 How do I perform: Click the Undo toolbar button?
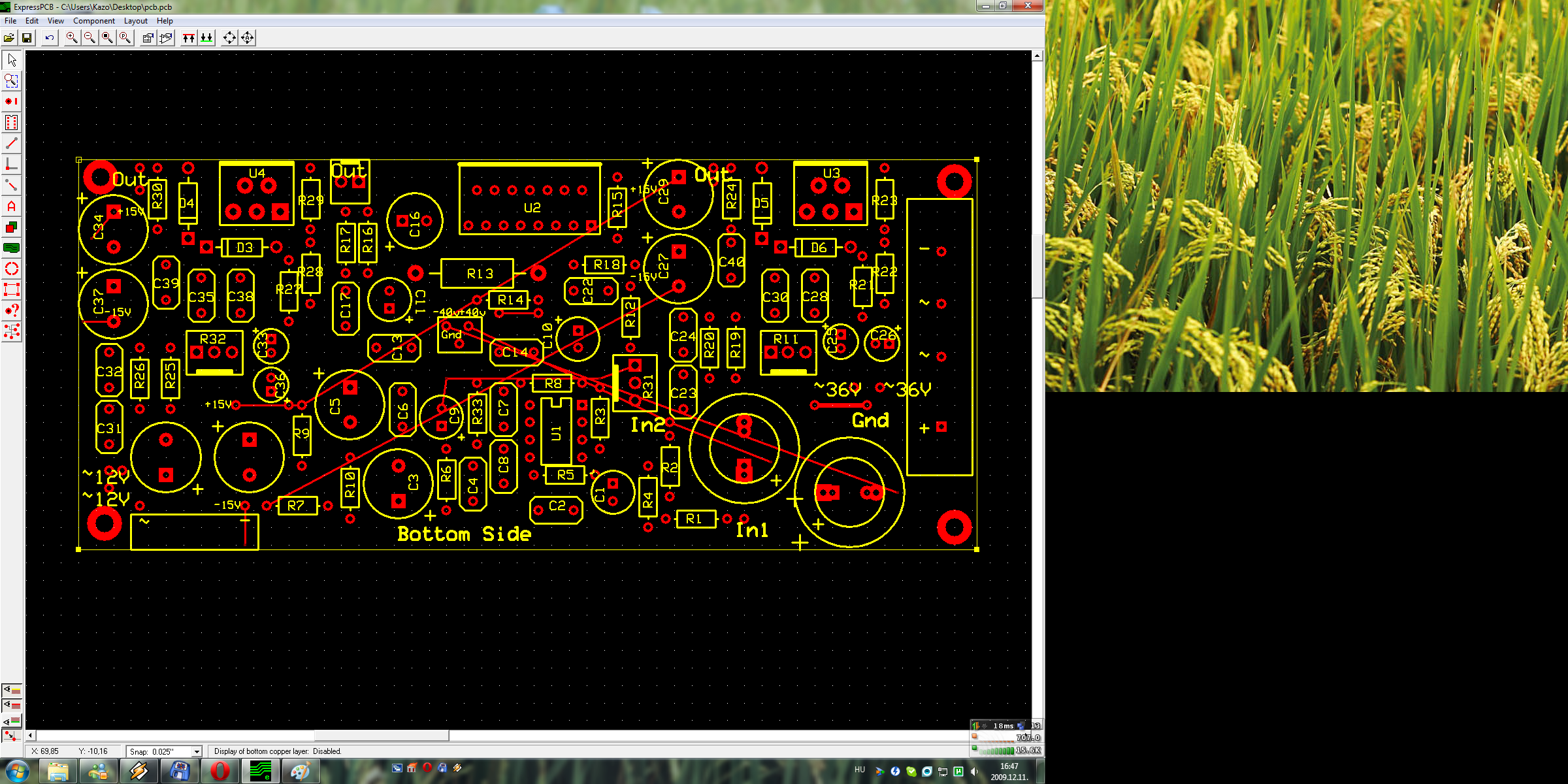(x=50, y=38)
